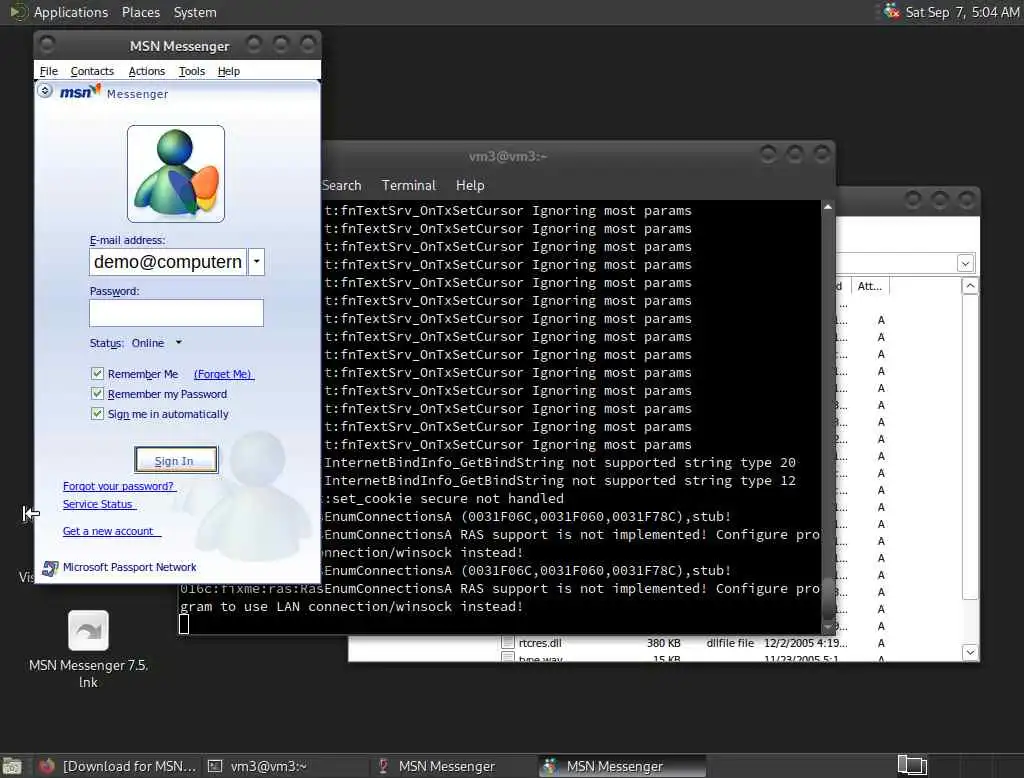Click into the E-mail address field
This screenshot has height=778, width=1024.
168,262
